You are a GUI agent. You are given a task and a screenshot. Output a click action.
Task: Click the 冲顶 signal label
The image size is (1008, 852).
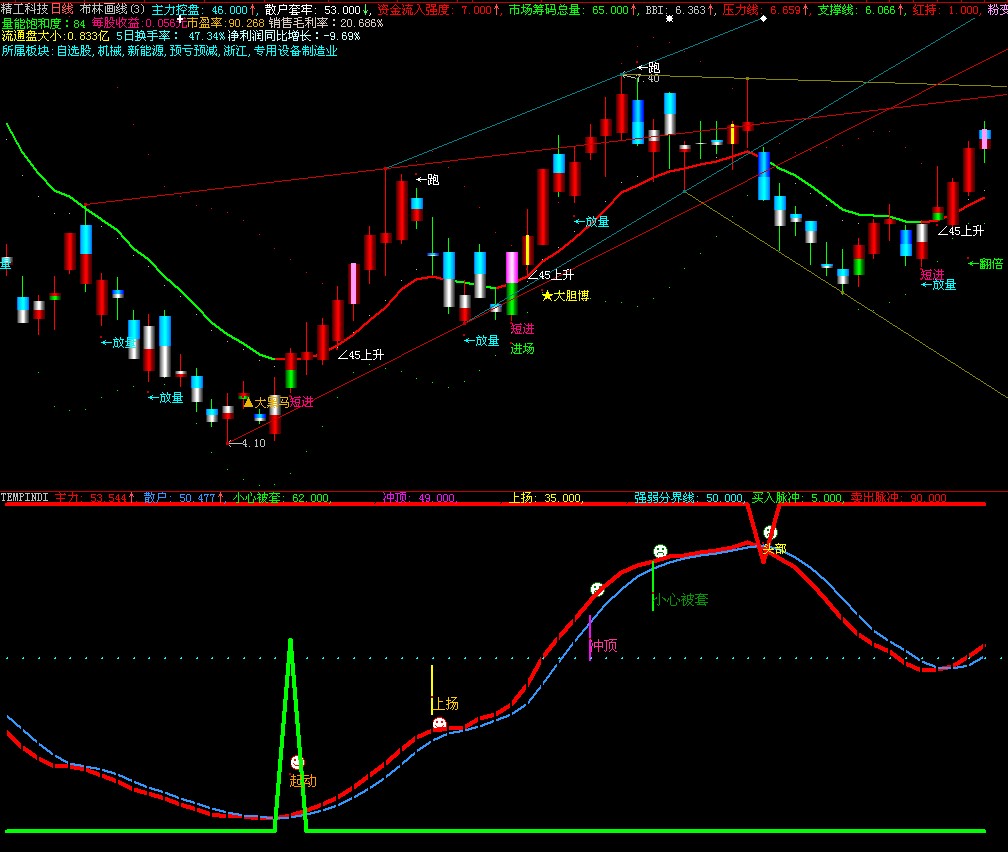pos(604,646)
